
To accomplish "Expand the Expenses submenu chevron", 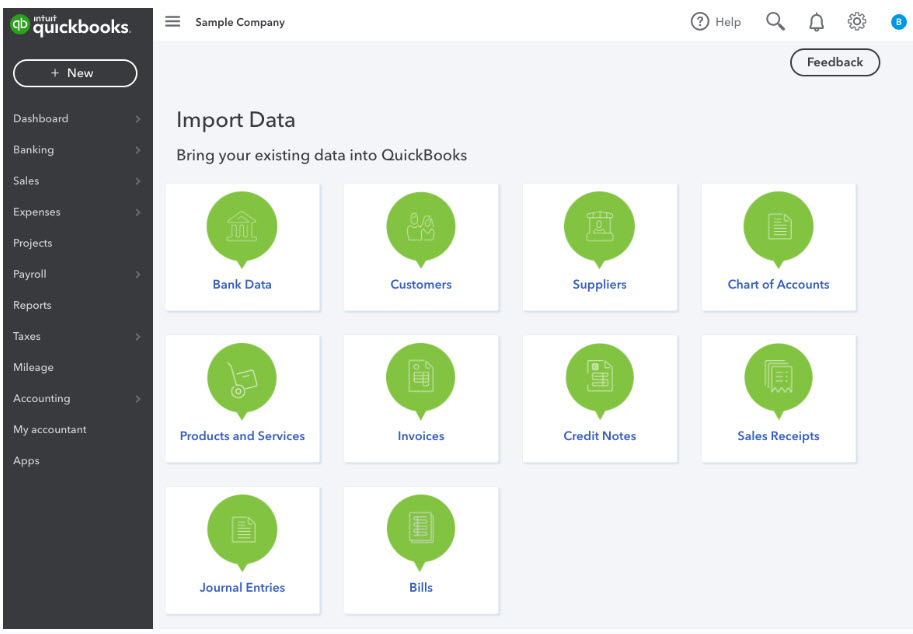I will [138, 212].
